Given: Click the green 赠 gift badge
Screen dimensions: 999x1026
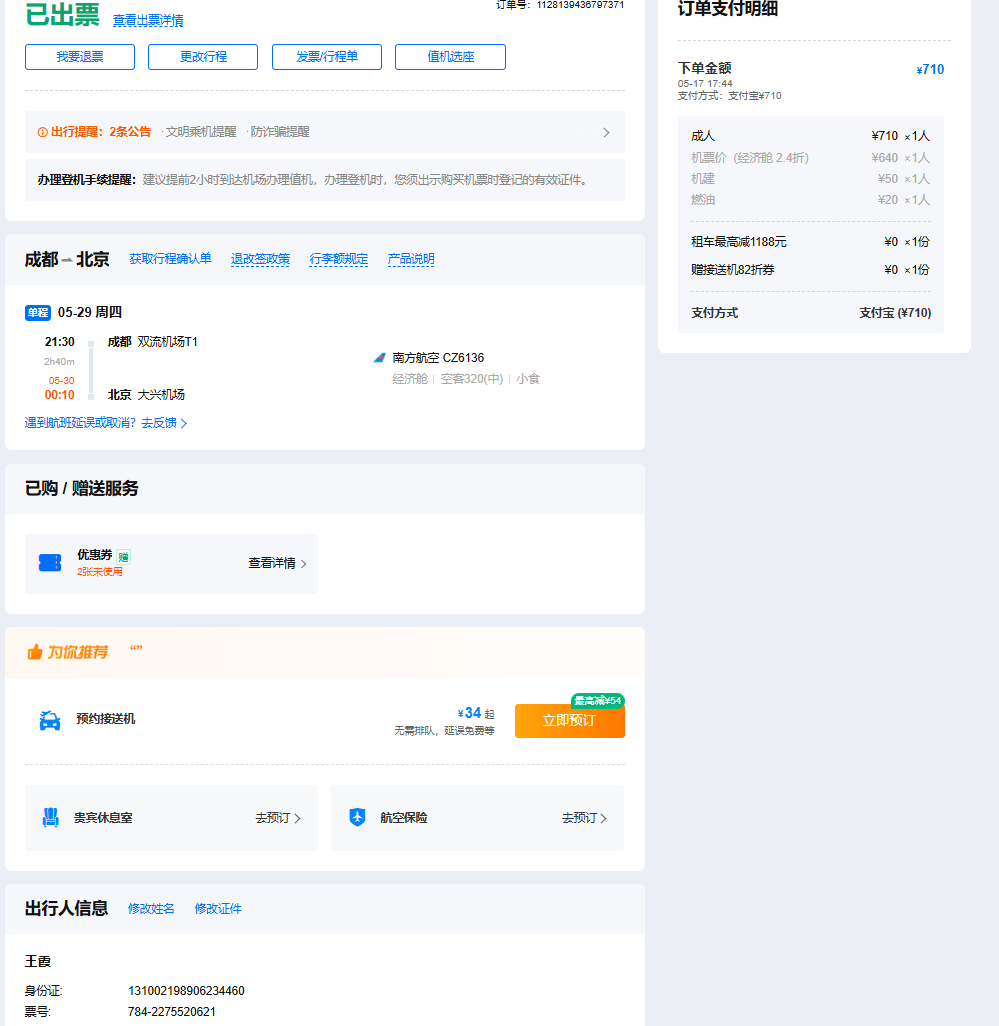Looking at the screenshot, I should click(x=123, y=557).
